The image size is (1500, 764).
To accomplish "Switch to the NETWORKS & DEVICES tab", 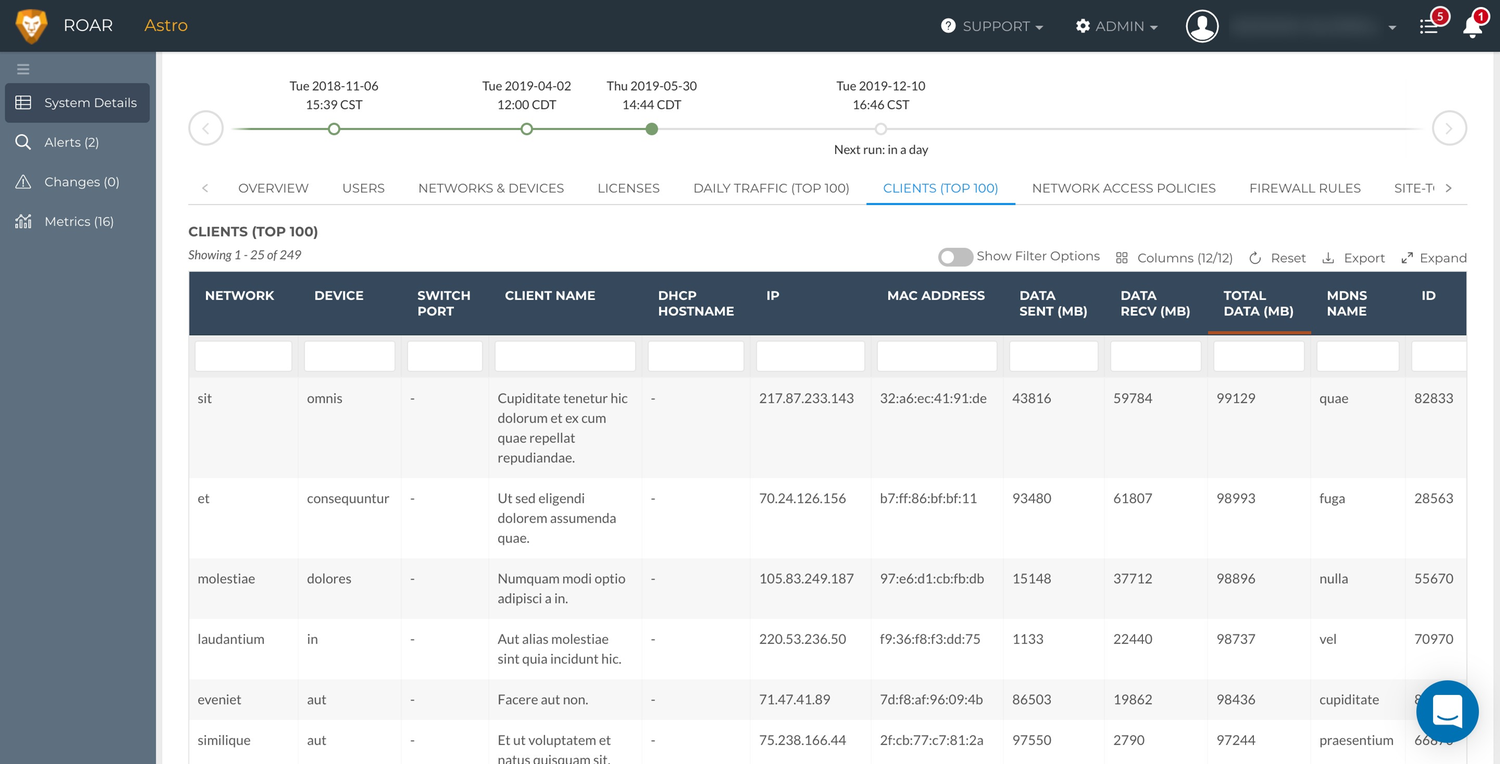I will (491, 188).
